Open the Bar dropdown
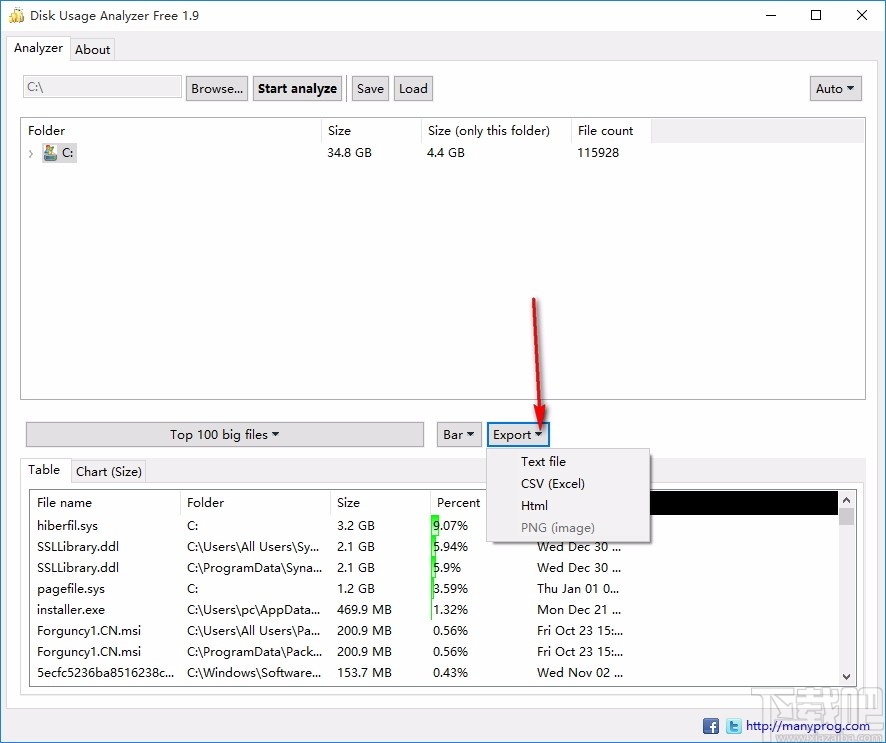The width and height of the screenshot is (886, 743). click(458, 434)
